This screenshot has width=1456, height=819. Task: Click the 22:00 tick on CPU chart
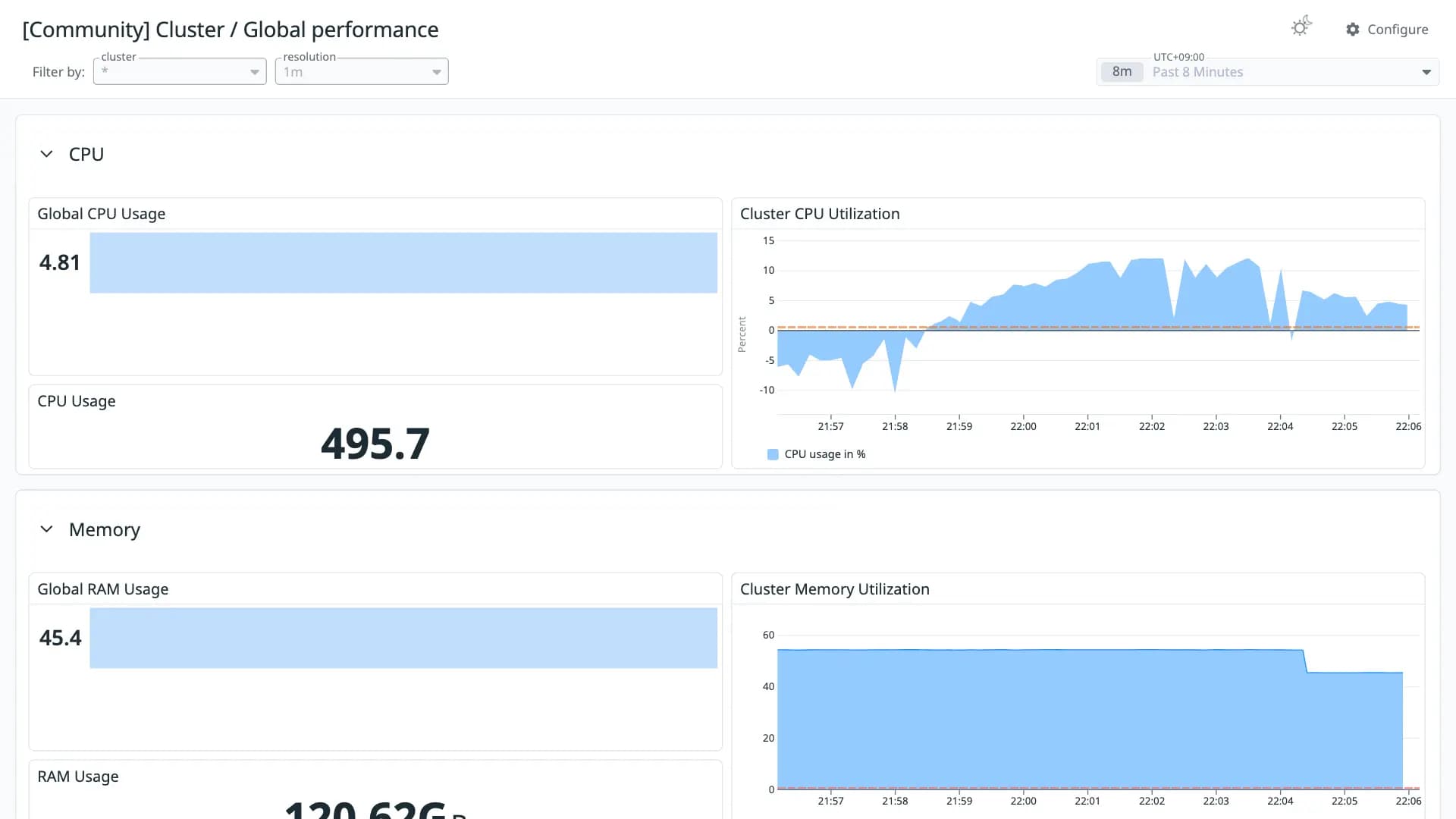click(x=1023, y=426)
